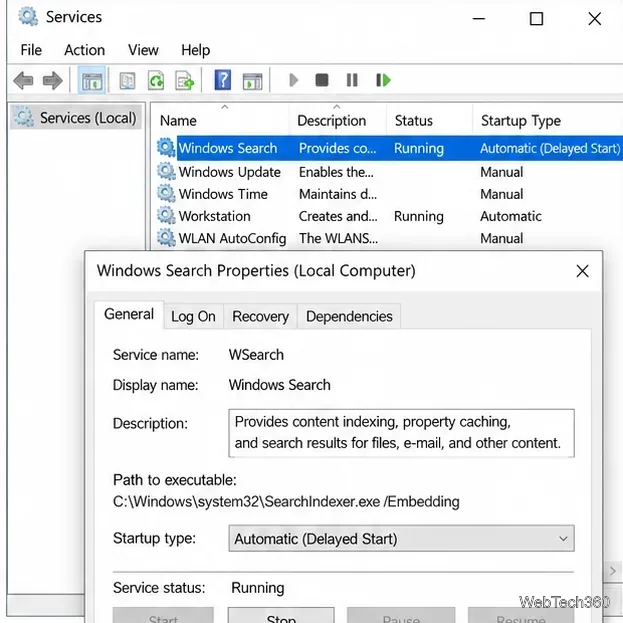623x623 pixels.
Task: Select Services (Local) in the tree
Action: pos(76,118)
